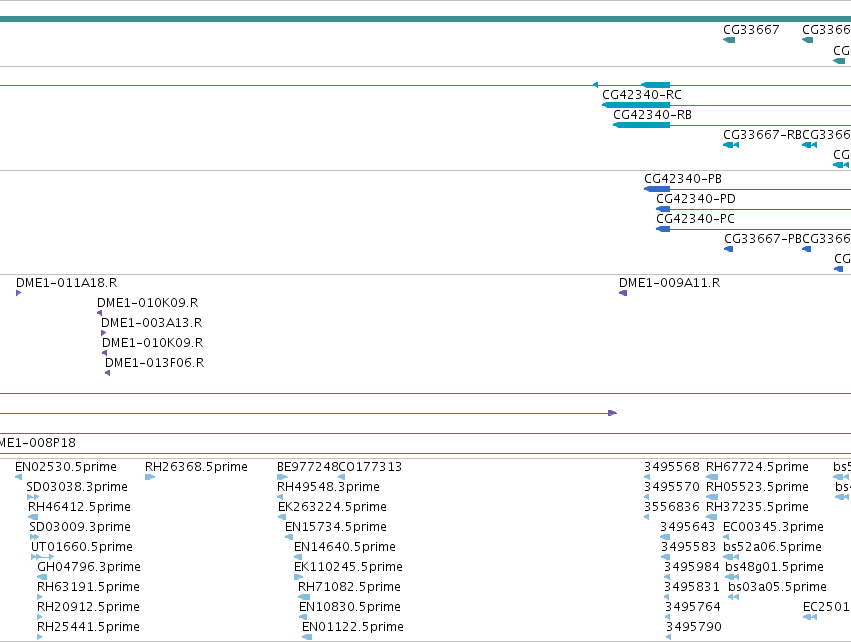
Task: Click the RH26368.5prime EST arrow glyph
Action: 150,477
